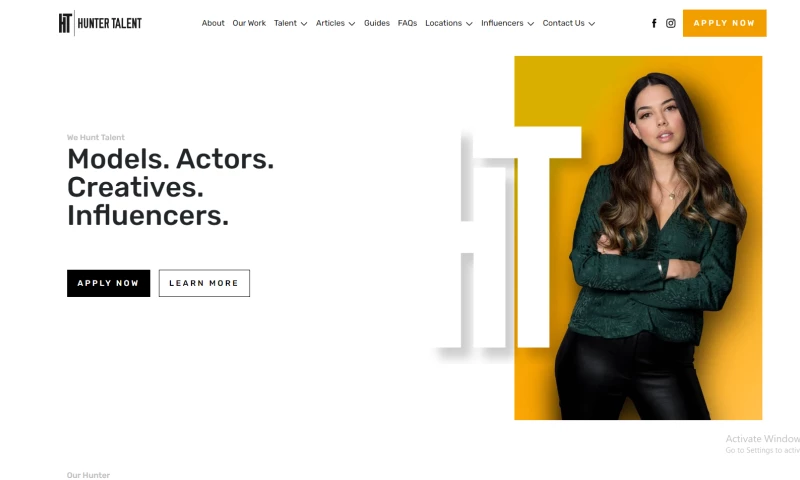The width and height of the screenshot is (800, 480).
Task: Open the Our Work page
Action: pos(249,23)
